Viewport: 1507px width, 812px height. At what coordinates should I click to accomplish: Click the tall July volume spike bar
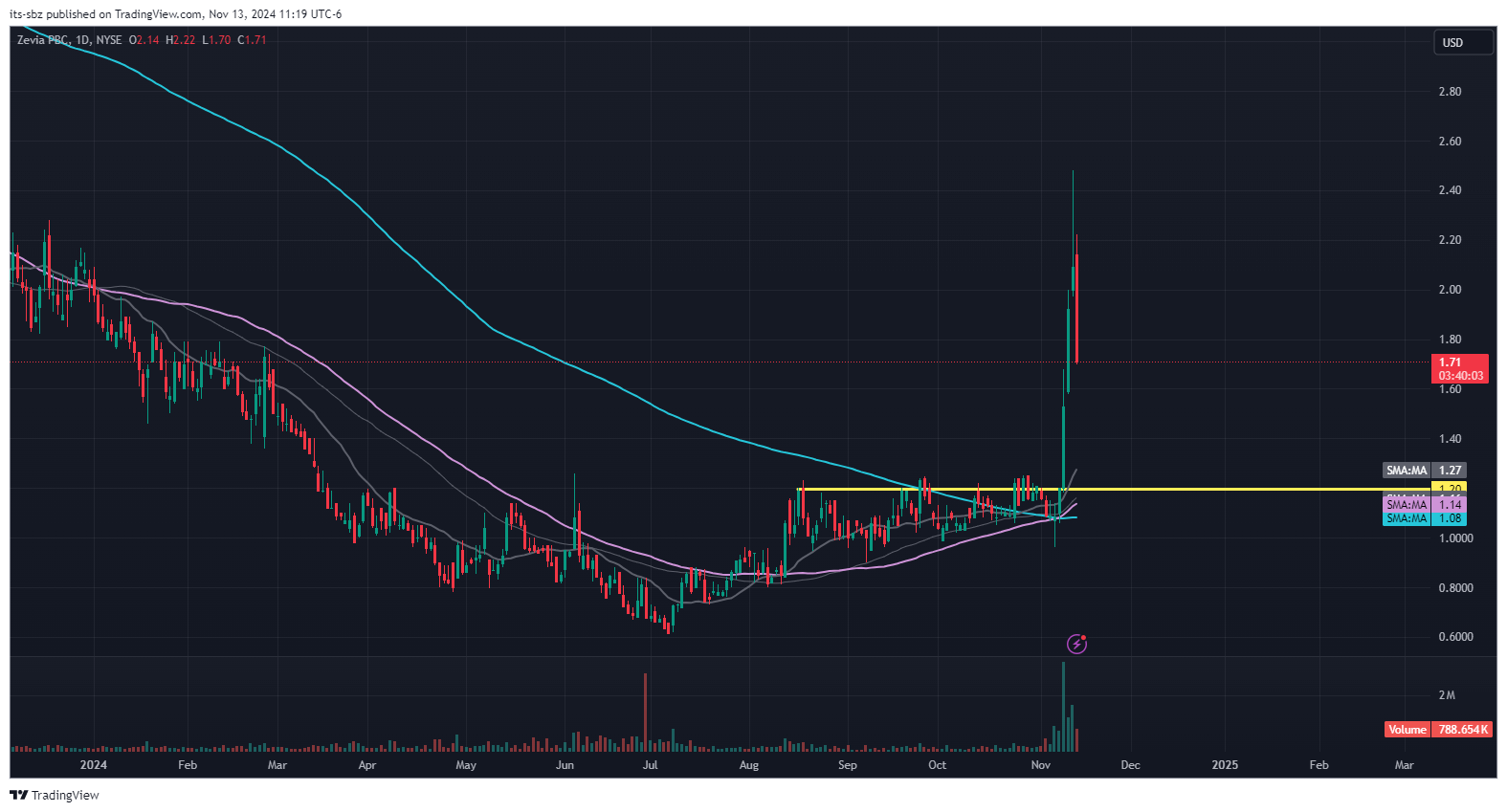click(646, 713)
